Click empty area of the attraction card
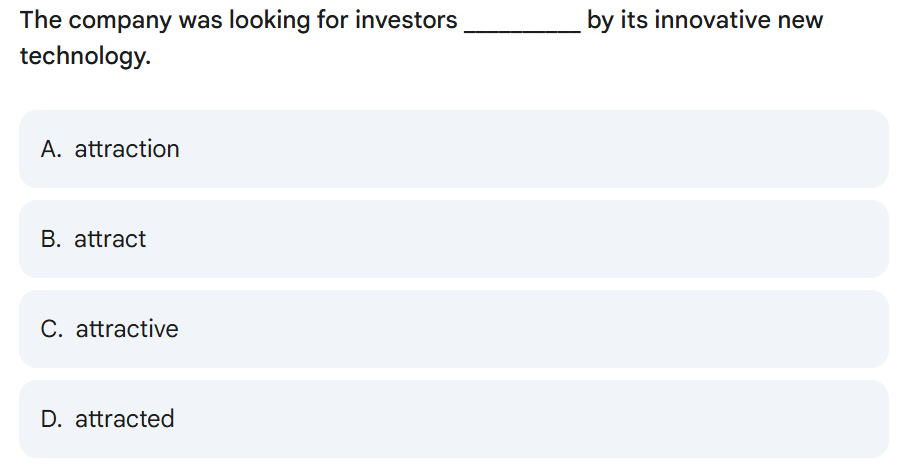The image size is (913, 471). [x=524, y=149]
